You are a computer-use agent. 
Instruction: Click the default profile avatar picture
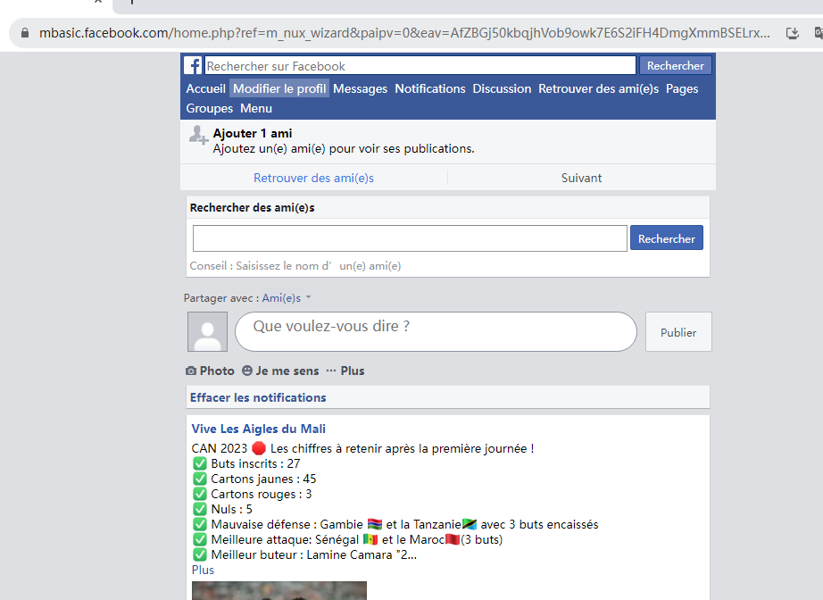[208, 332]
